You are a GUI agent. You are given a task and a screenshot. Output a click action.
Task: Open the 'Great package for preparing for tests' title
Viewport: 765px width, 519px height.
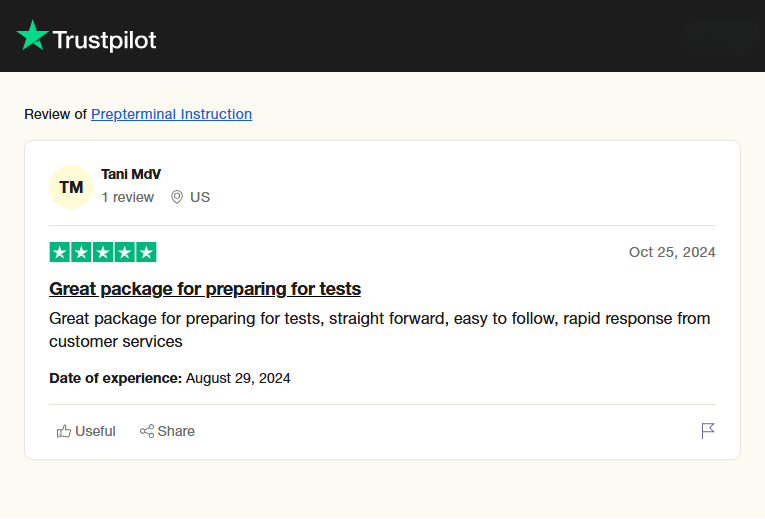click(205, 289)
